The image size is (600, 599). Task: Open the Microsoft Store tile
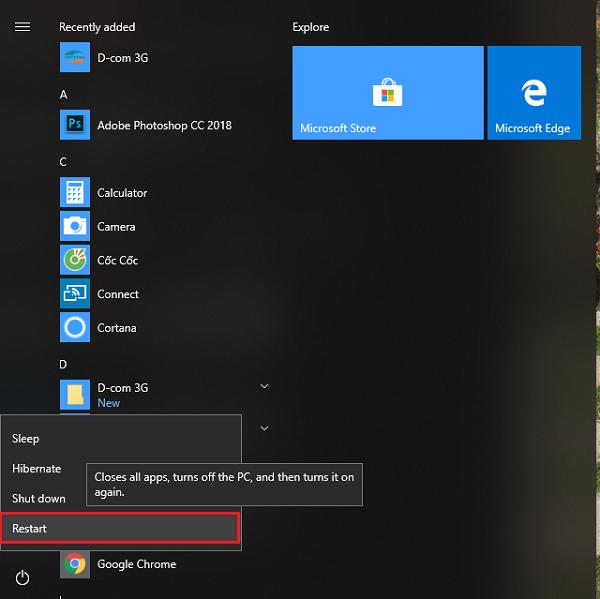(388, 93)
